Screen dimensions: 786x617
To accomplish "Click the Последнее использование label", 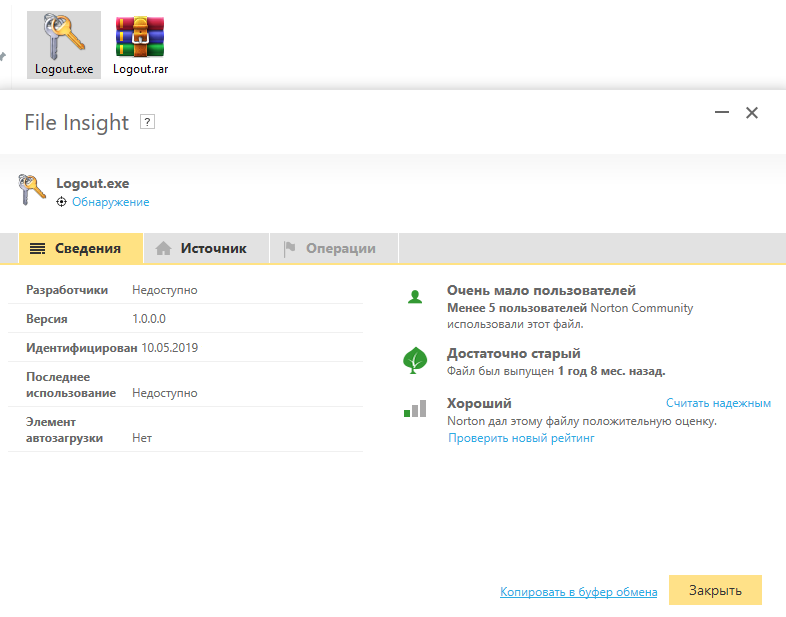I will pos(71,385).
